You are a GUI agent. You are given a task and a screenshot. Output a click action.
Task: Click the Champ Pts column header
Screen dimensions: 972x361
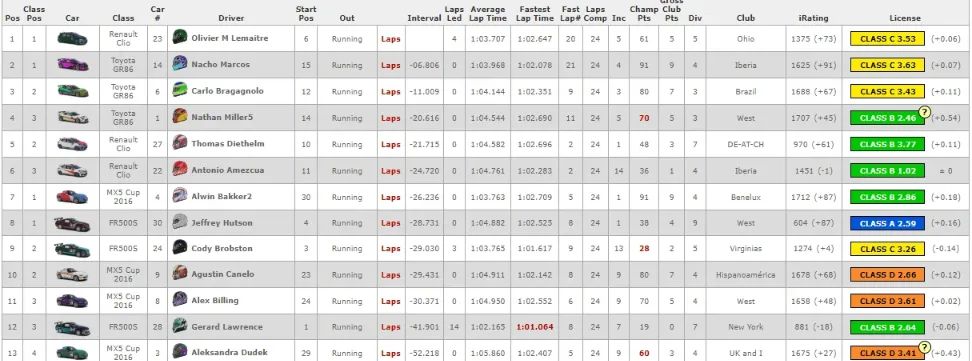(x=643, y=14)
